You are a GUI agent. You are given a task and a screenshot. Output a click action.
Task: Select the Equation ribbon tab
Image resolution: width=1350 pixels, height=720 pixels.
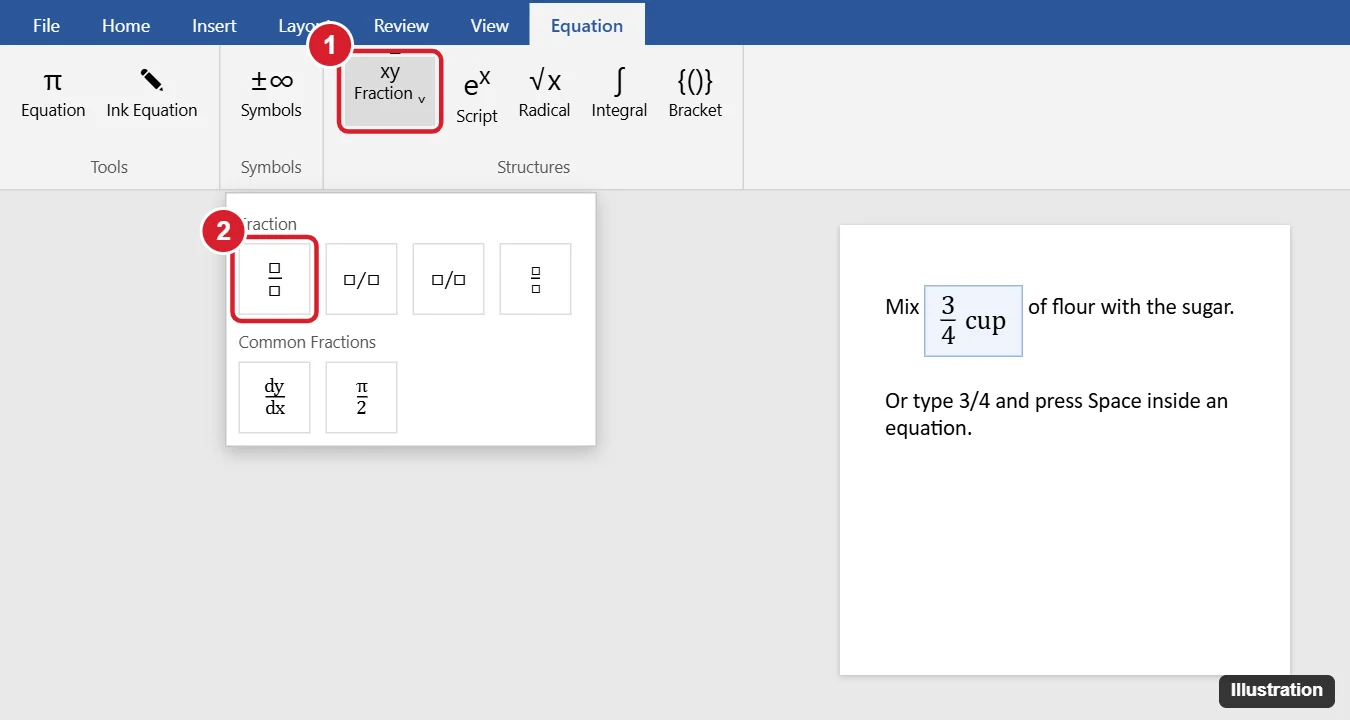pos(587,26)
